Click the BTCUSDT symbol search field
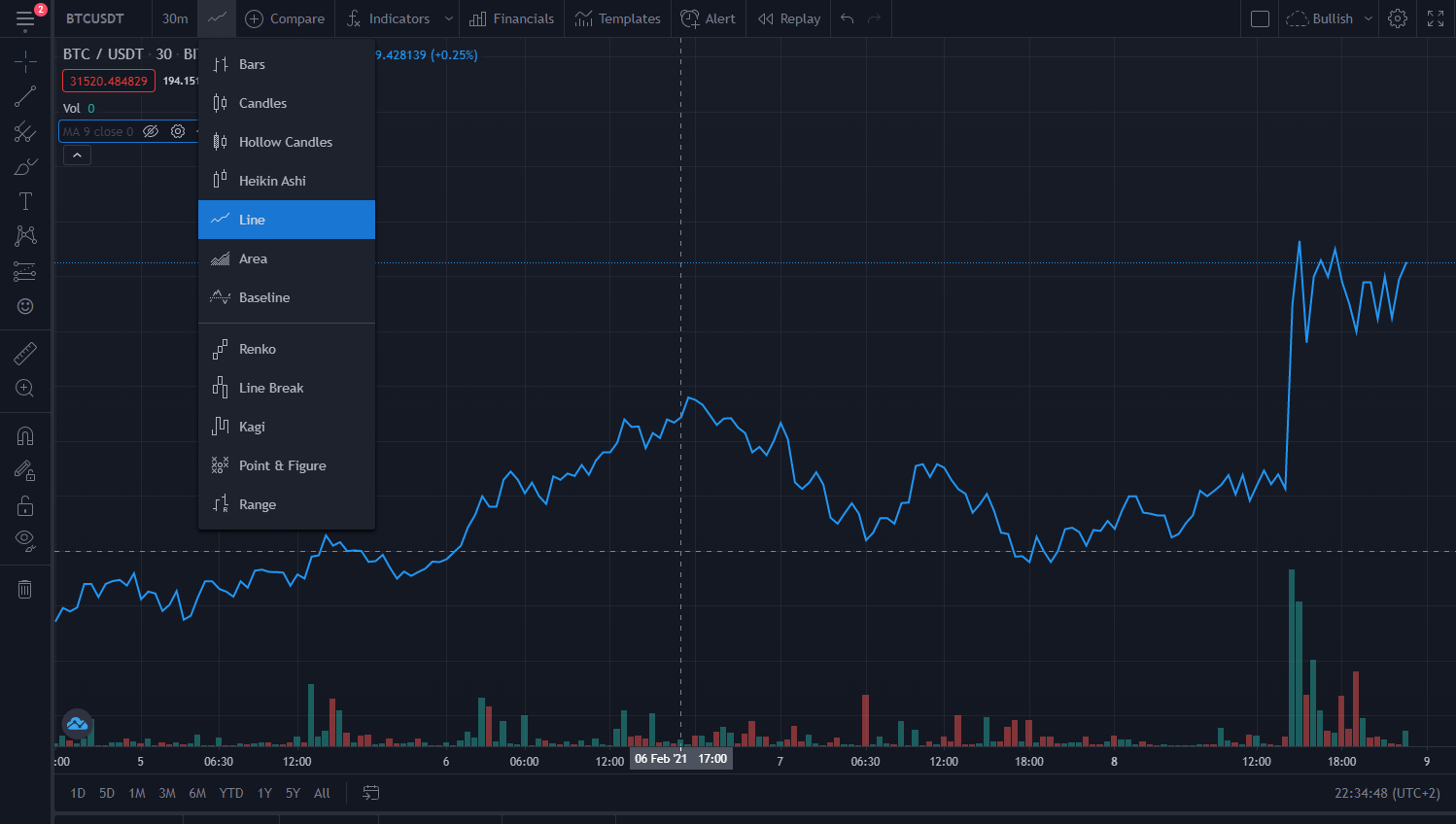This screenshot has height=824, width=1456. pos(95,18)
